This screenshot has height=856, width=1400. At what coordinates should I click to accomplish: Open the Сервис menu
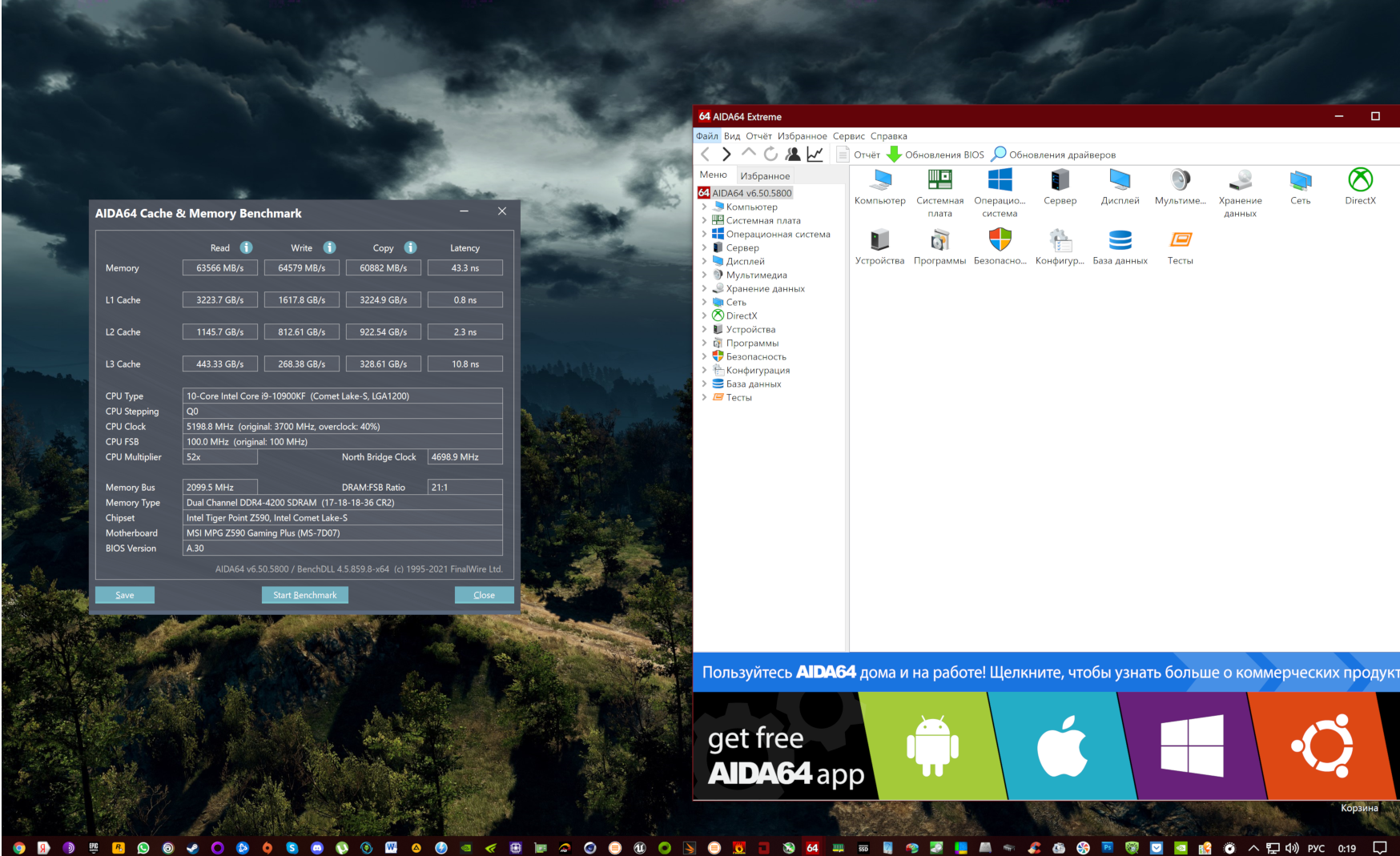[848, 136]
